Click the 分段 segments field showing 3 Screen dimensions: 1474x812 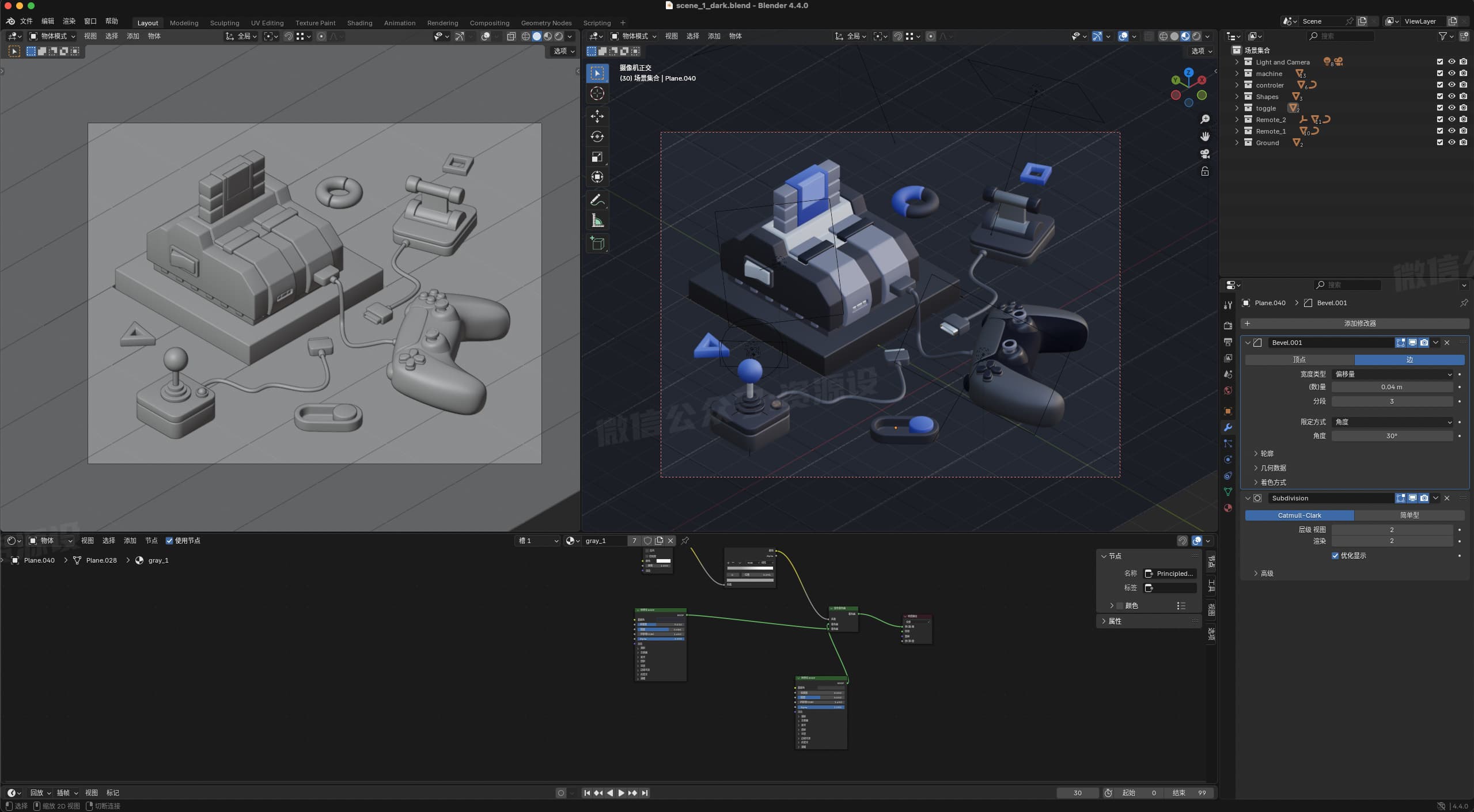[x=1392, y=401]
